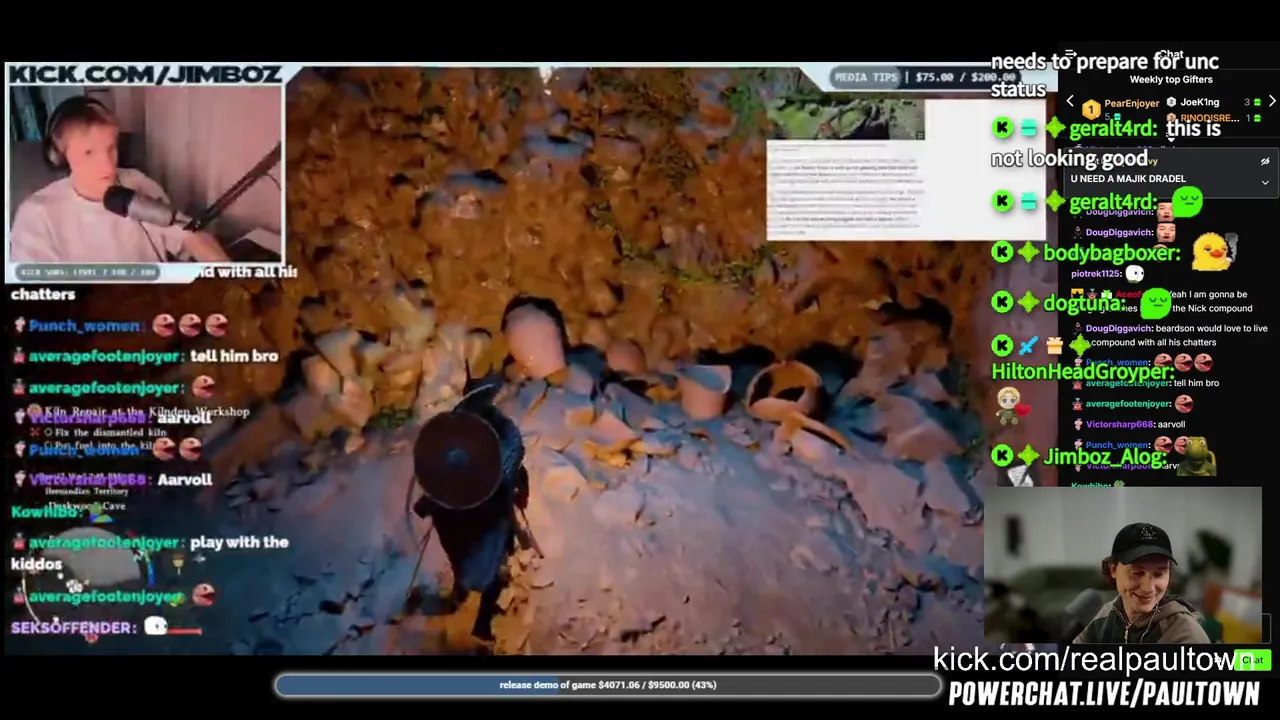Open JoeK1ng's gifter profile

[x=1199, y=102]
